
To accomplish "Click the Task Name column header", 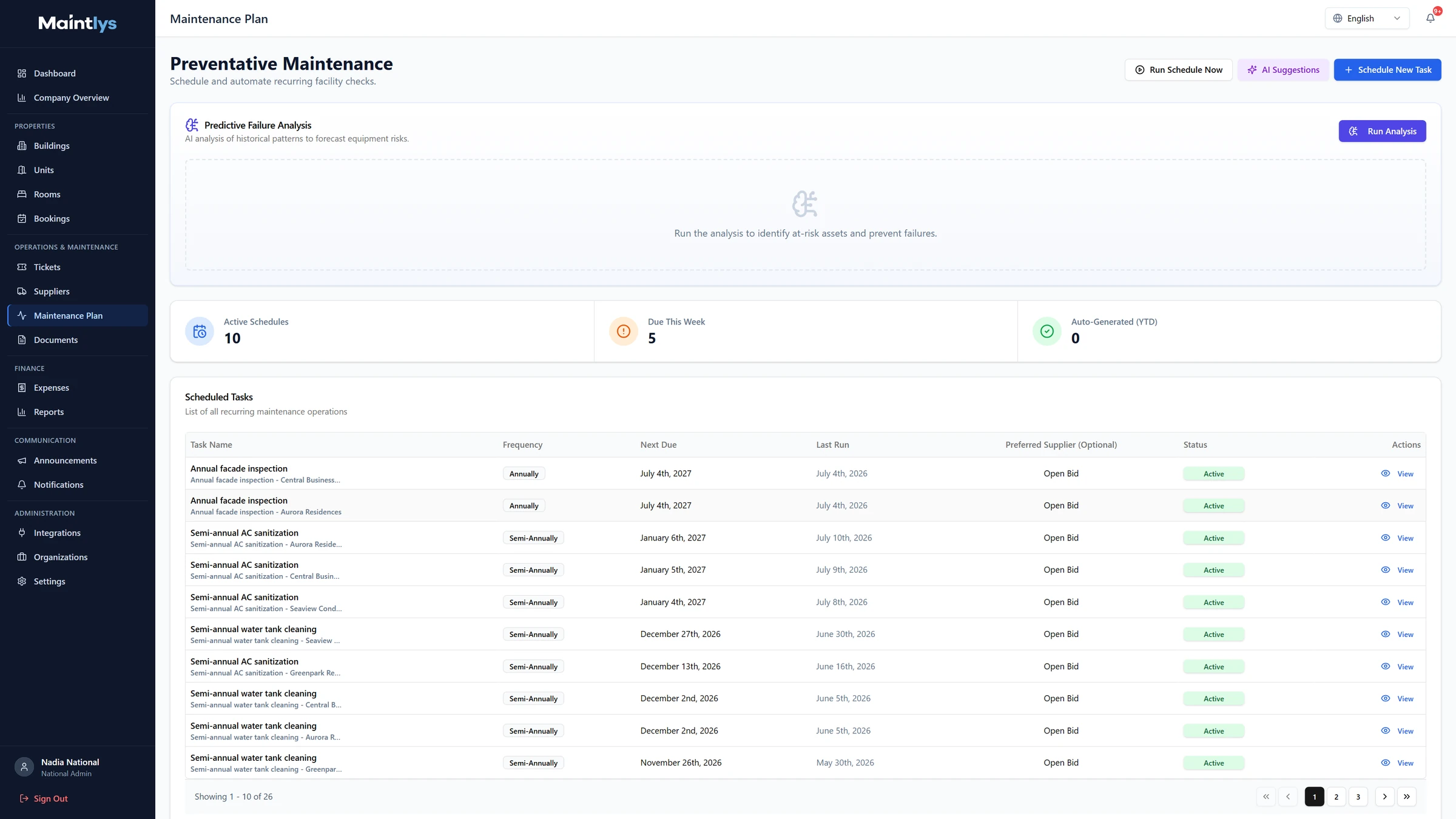I will point(211,445).
